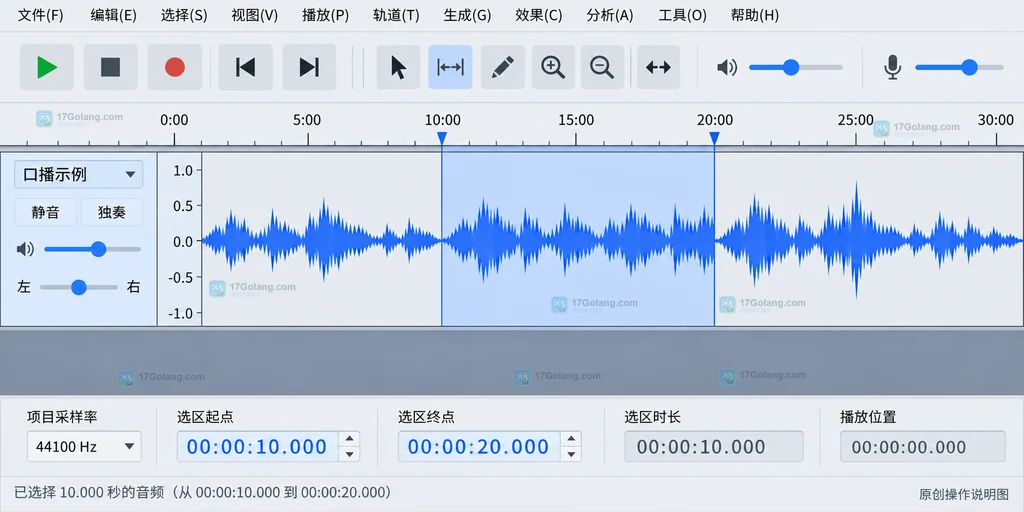
Task: Open the 口播示例 track dropdown
Action: (78, 174)
